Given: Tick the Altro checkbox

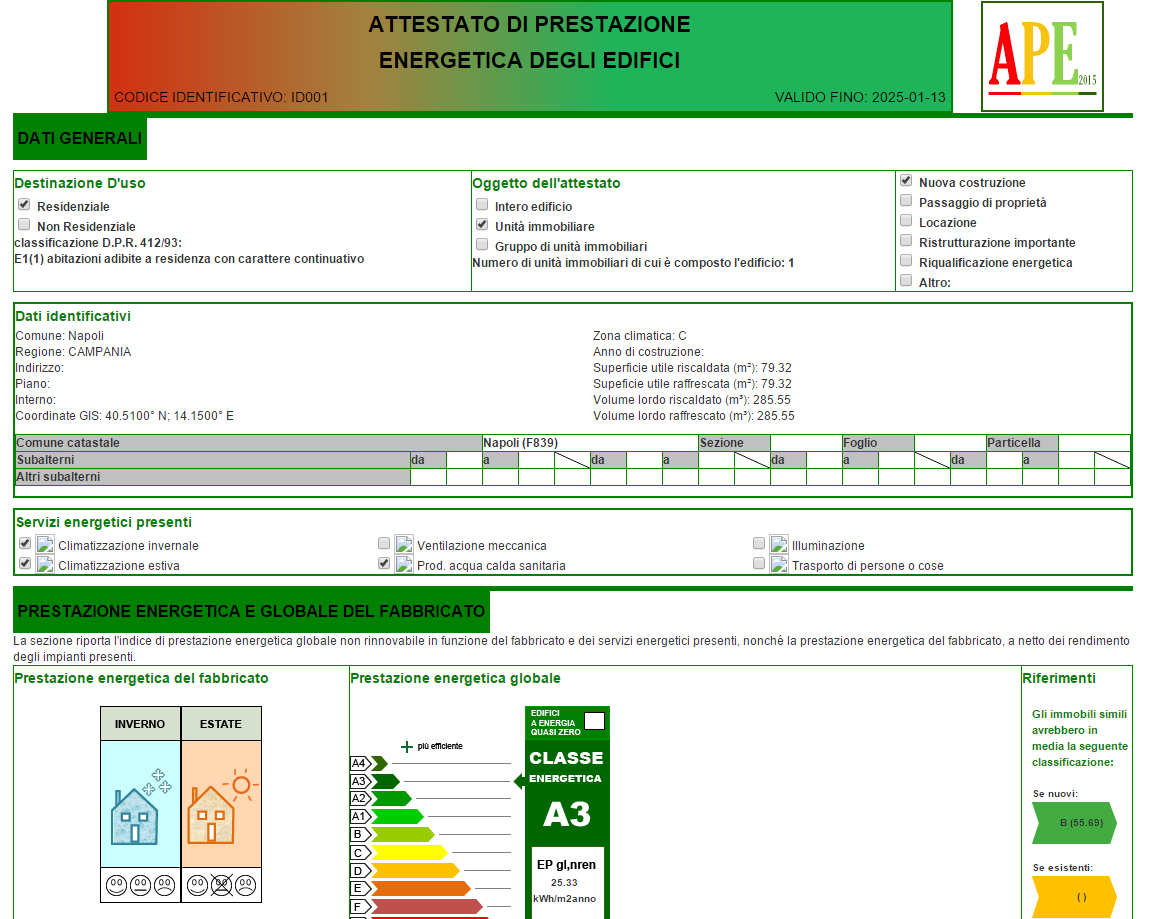Looking at the screenshot, I should pos(906,280).
